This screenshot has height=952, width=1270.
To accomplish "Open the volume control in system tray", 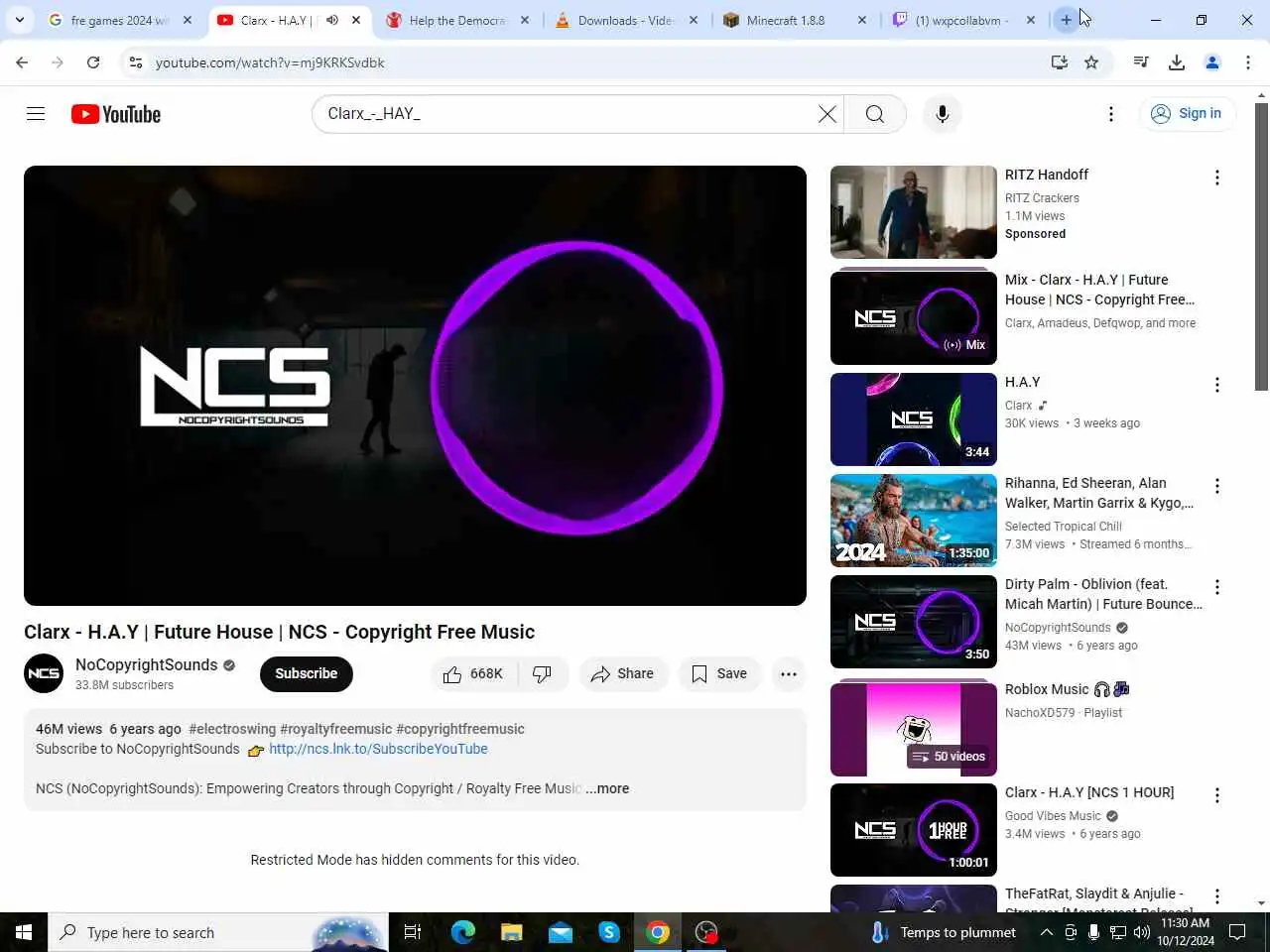I will coord(1141,932).
